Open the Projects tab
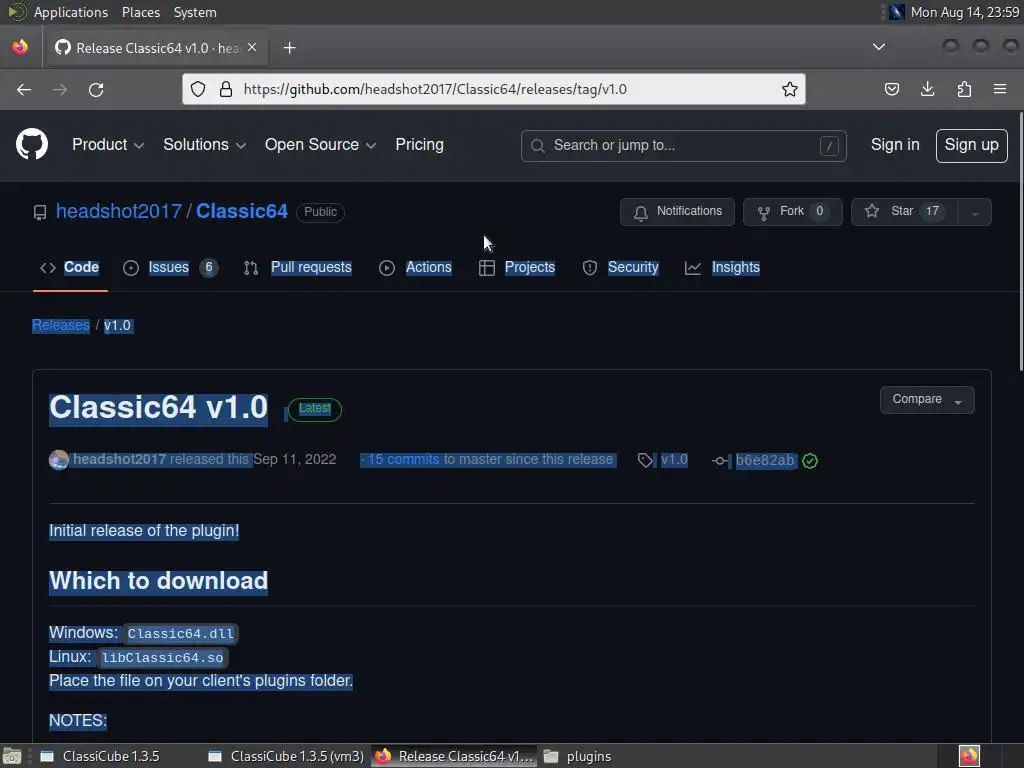 coord(517,267)
